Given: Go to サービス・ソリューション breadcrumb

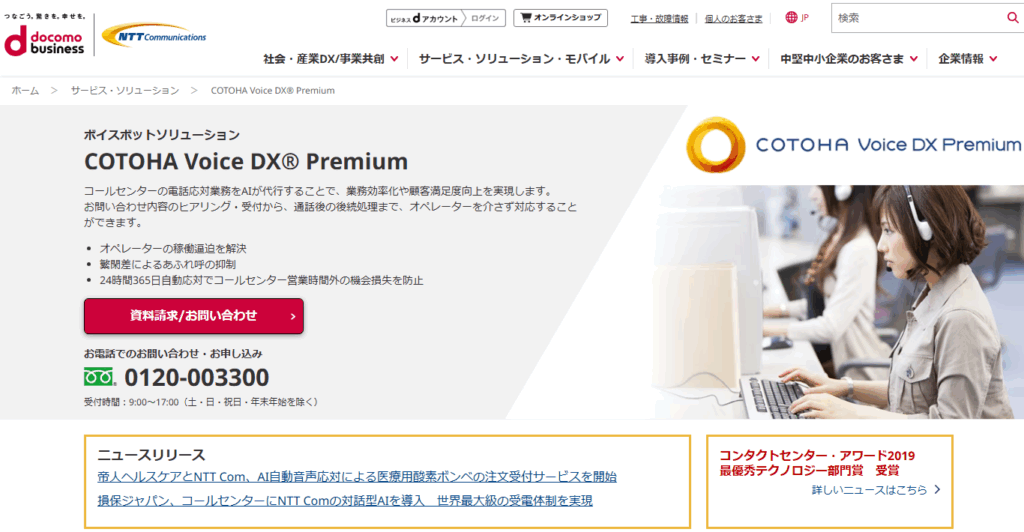Looking at the screenshot, I should (x=125, y=91).
